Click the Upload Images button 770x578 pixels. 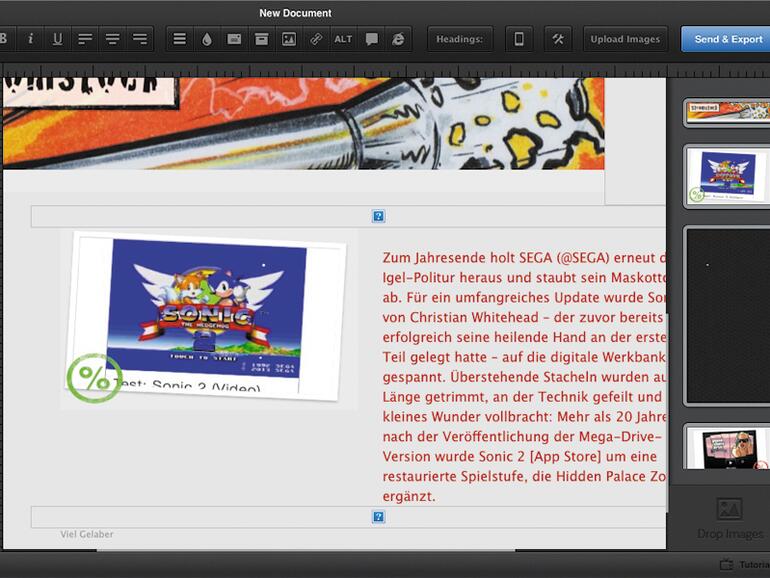click(x=625, y=39)
